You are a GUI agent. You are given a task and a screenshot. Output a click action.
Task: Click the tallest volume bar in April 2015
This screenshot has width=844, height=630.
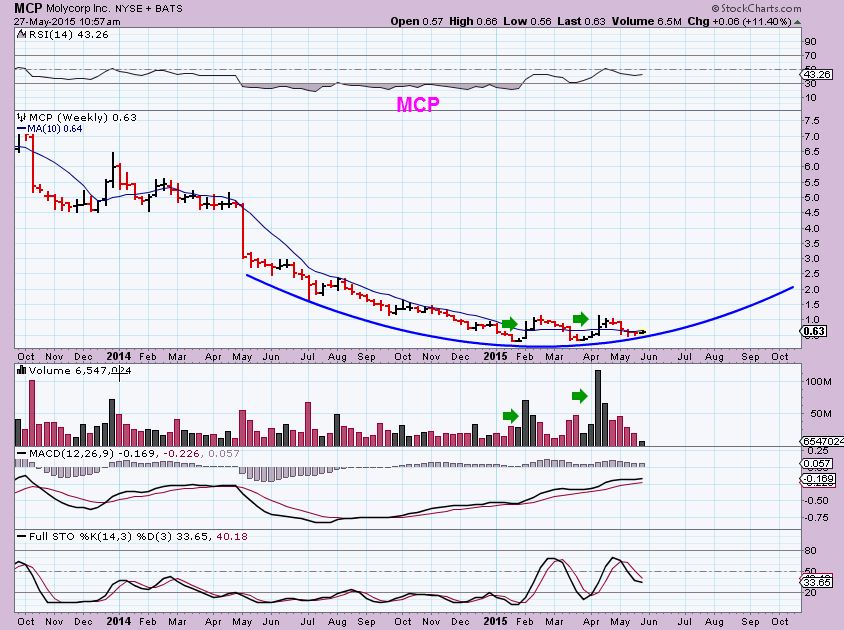(597, 408)
